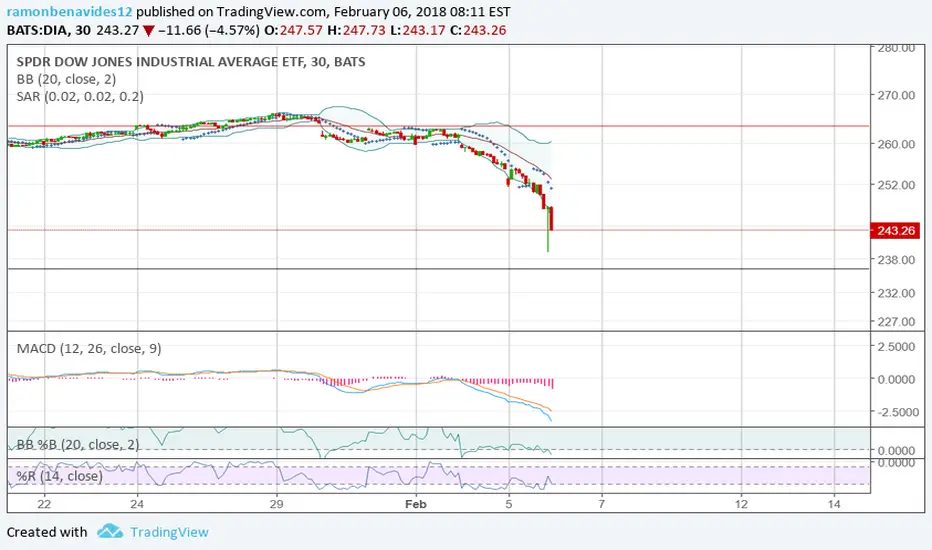Screen dimensions: 932x550
Task: Click the publish date February 06, 2018 08:11 EST
Action: [x=422, y=12]
